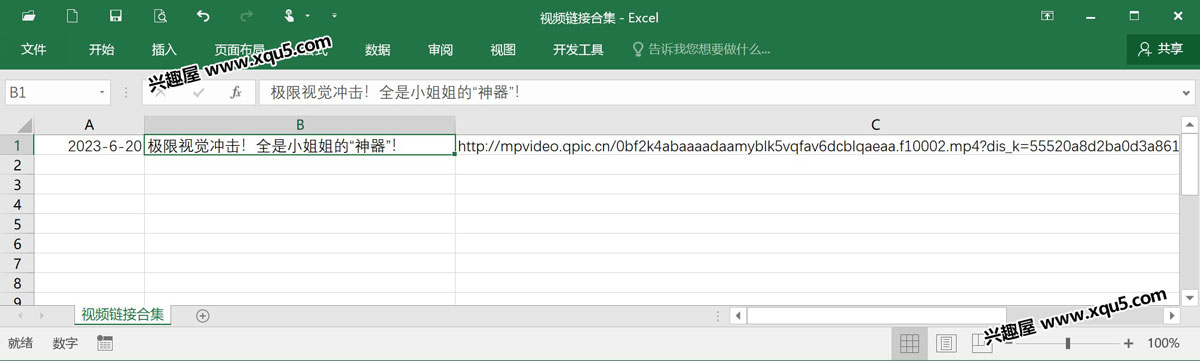Viewport: 1200px width, 361px height.
Task: Click the formula bar Enter checkmark
Action: 198,92
